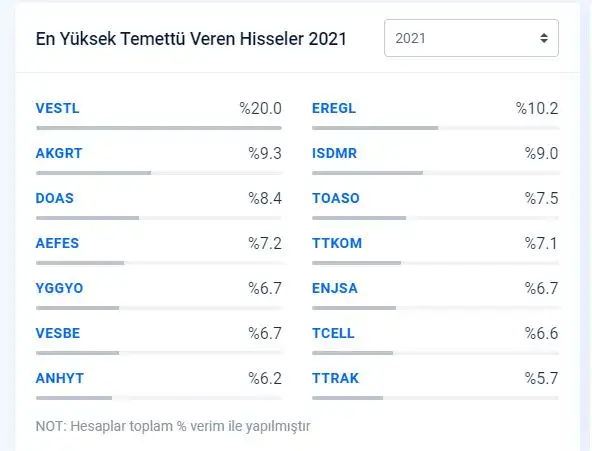The width and height of the screenshot is (592, 451).
Task: Open the ANHYT stock link
Action: point(60,378)
